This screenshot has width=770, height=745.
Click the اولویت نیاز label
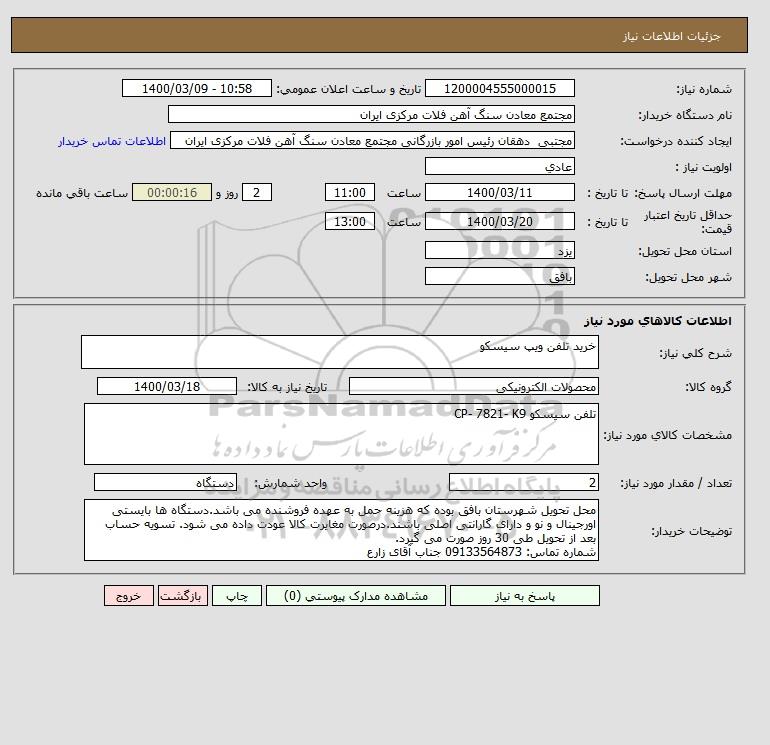703,167
